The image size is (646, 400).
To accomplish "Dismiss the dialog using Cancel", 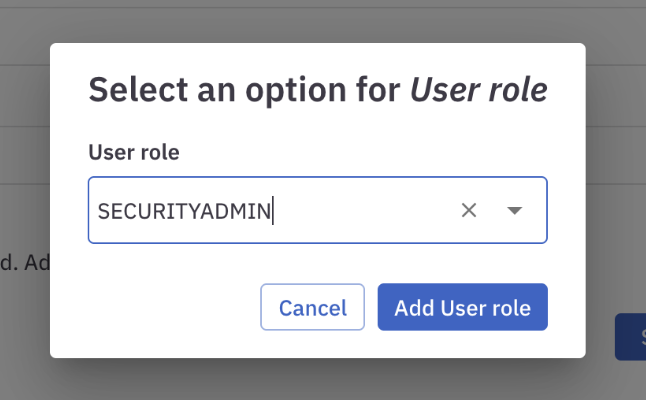I will 312,307.
